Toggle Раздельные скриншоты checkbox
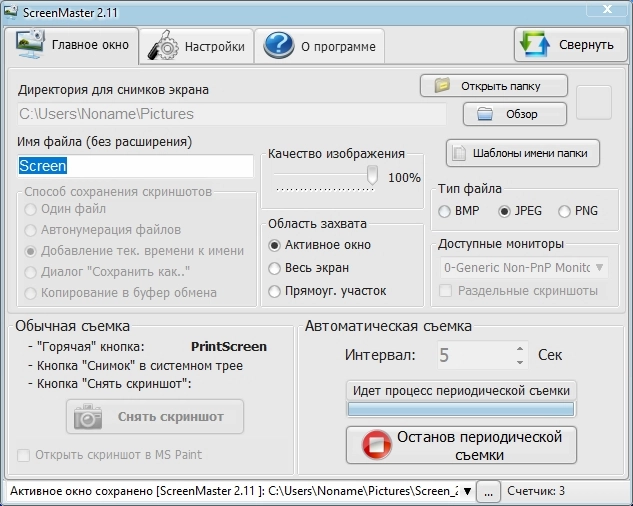 tap(518, 291)
